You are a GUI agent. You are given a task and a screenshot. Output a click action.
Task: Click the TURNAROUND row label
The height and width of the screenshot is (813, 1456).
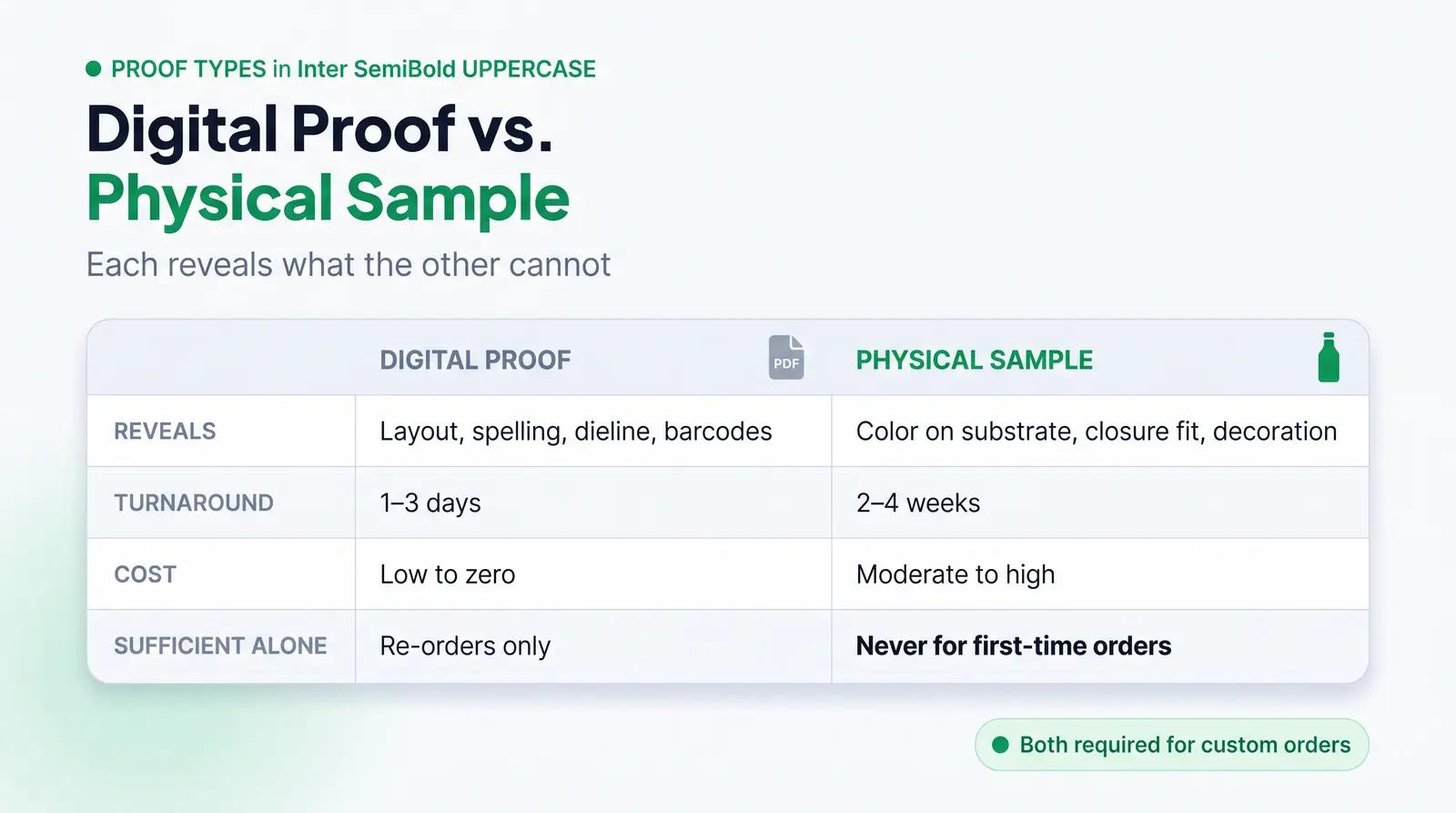(x=194, y=503)
